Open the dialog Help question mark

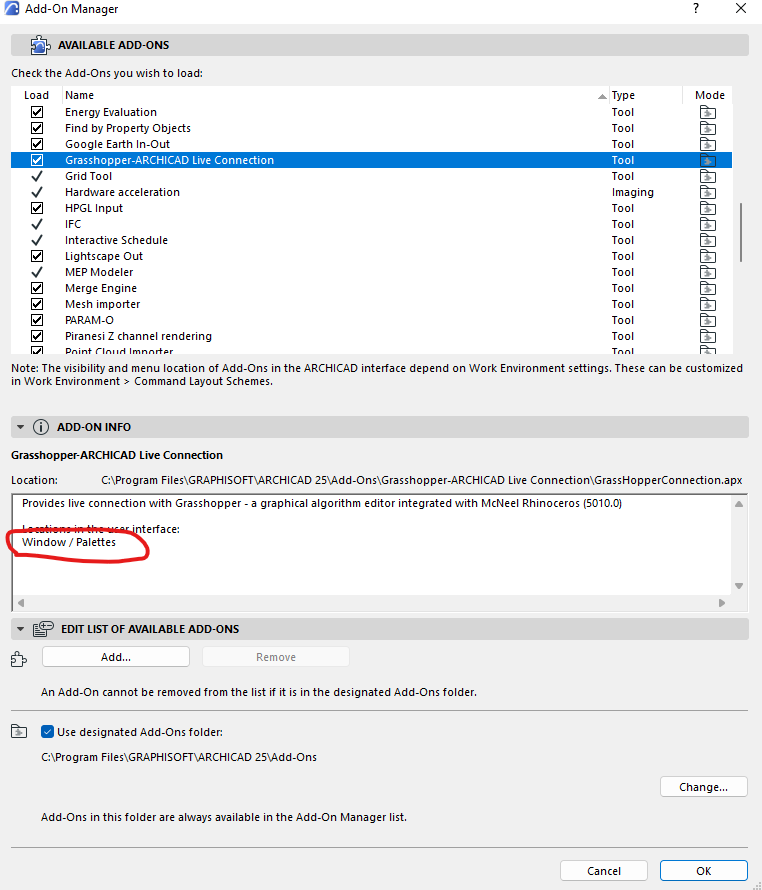695,9
